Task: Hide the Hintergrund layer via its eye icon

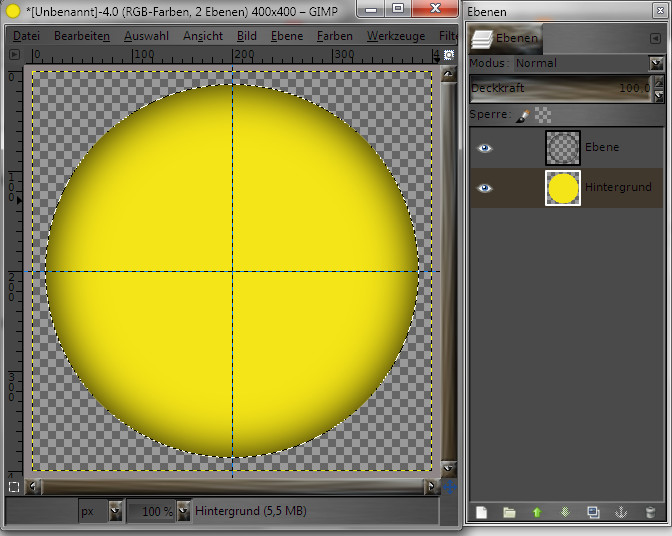Action: 485,188
